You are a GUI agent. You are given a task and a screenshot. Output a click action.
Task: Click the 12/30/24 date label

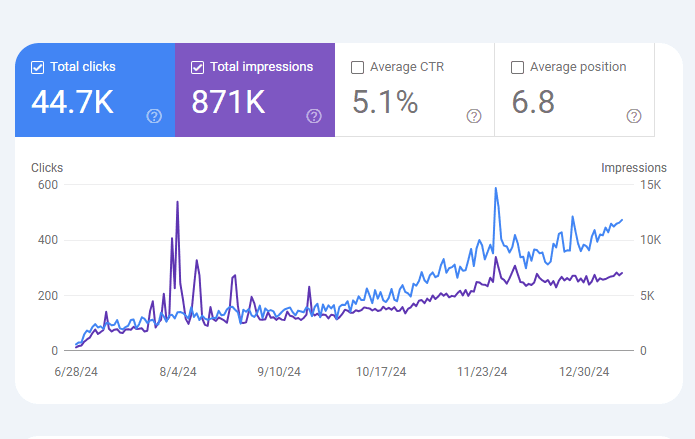(x=583, y=372)
